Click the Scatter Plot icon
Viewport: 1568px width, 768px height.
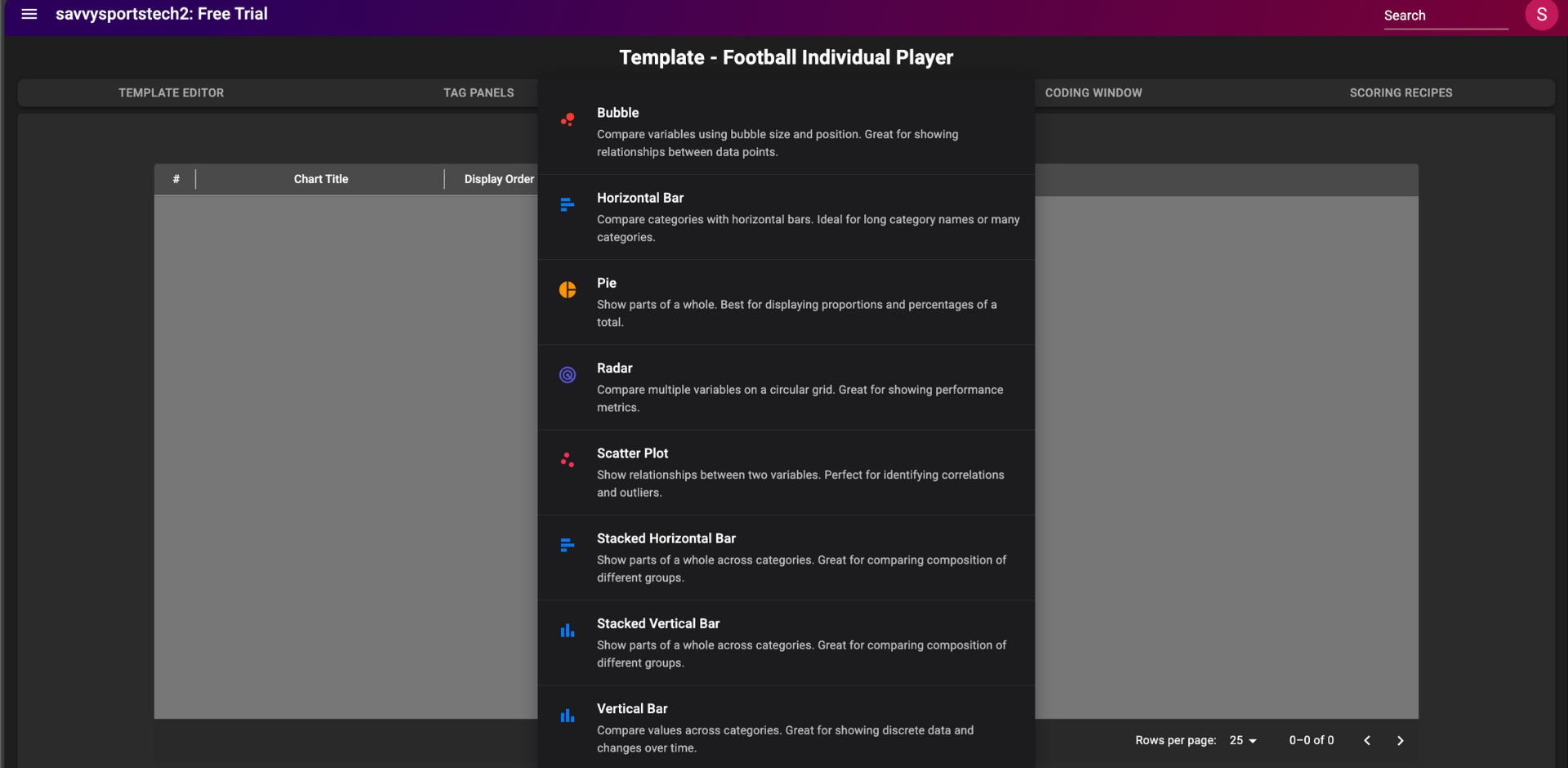[568, 460]
